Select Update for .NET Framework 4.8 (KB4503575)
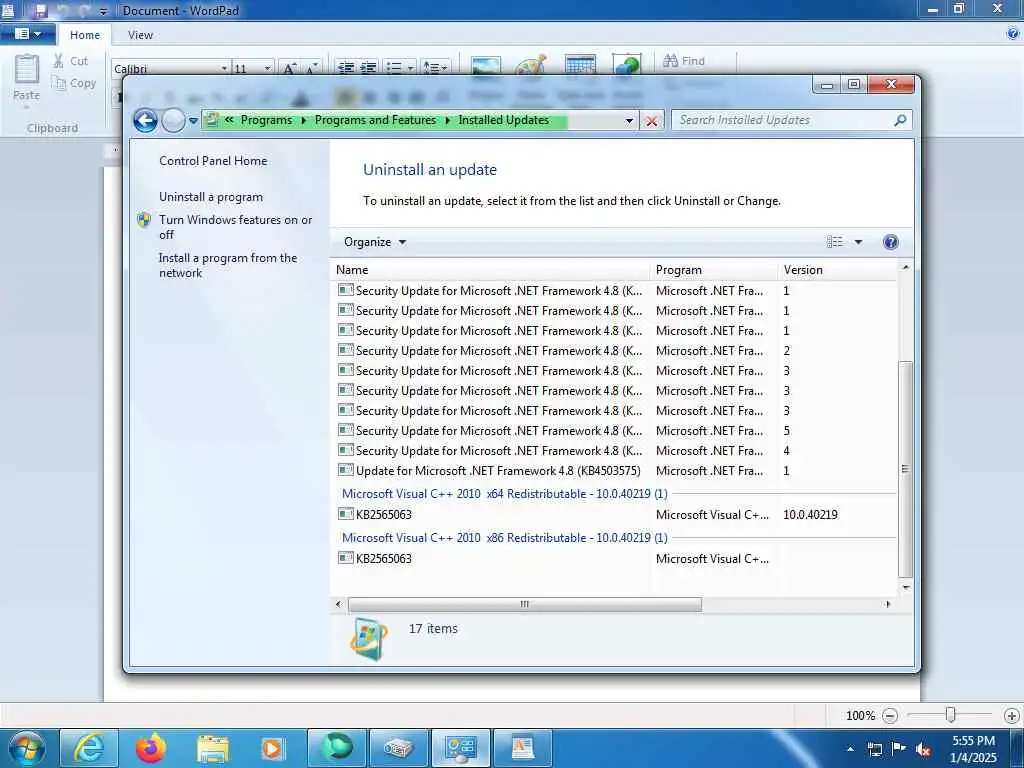The height and width of the screenshot is (768, 1024). (x=498, y=470)
